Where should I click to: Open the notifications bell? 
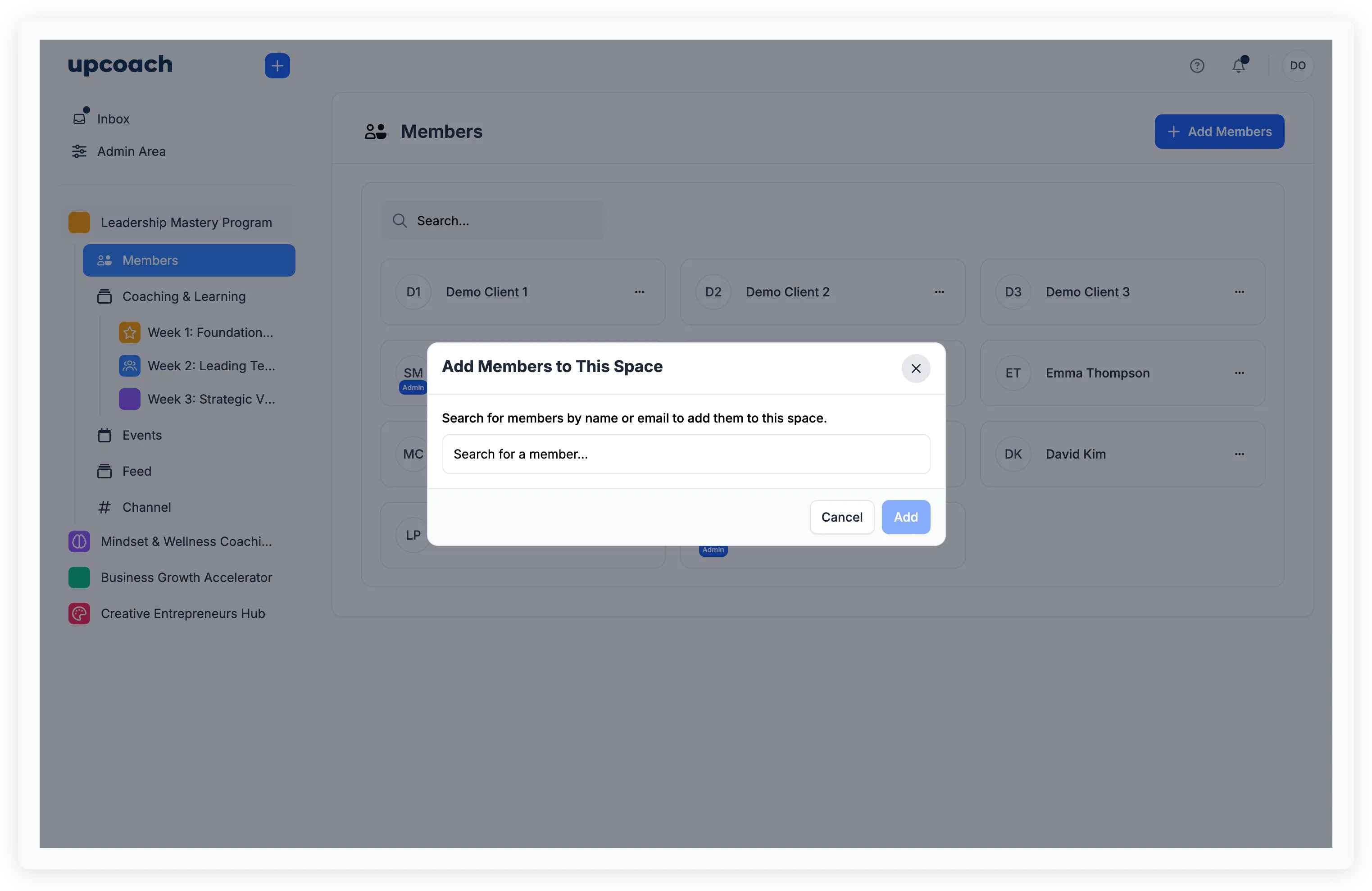click(x=1238, y=65)
